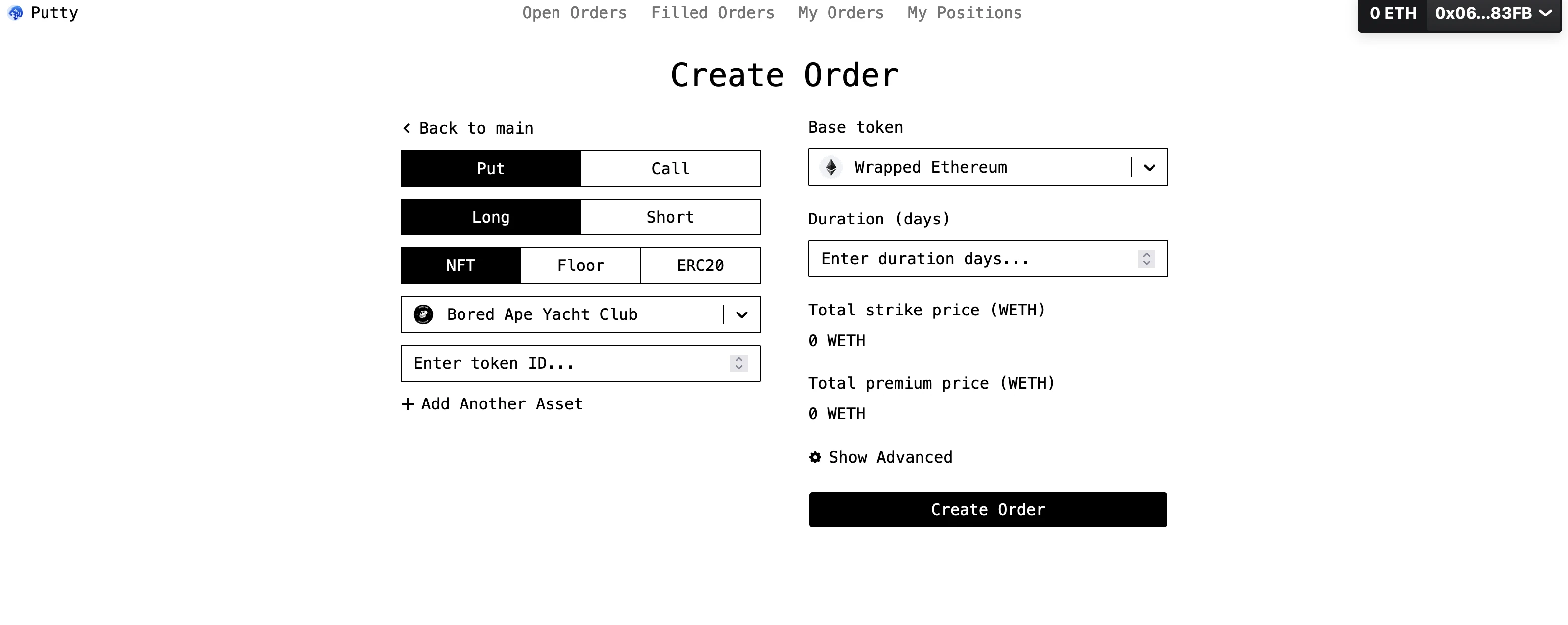Expand the Wrapped Ethereum base token dropdown
1568x625 pixels.
[x=1148, y=168]
